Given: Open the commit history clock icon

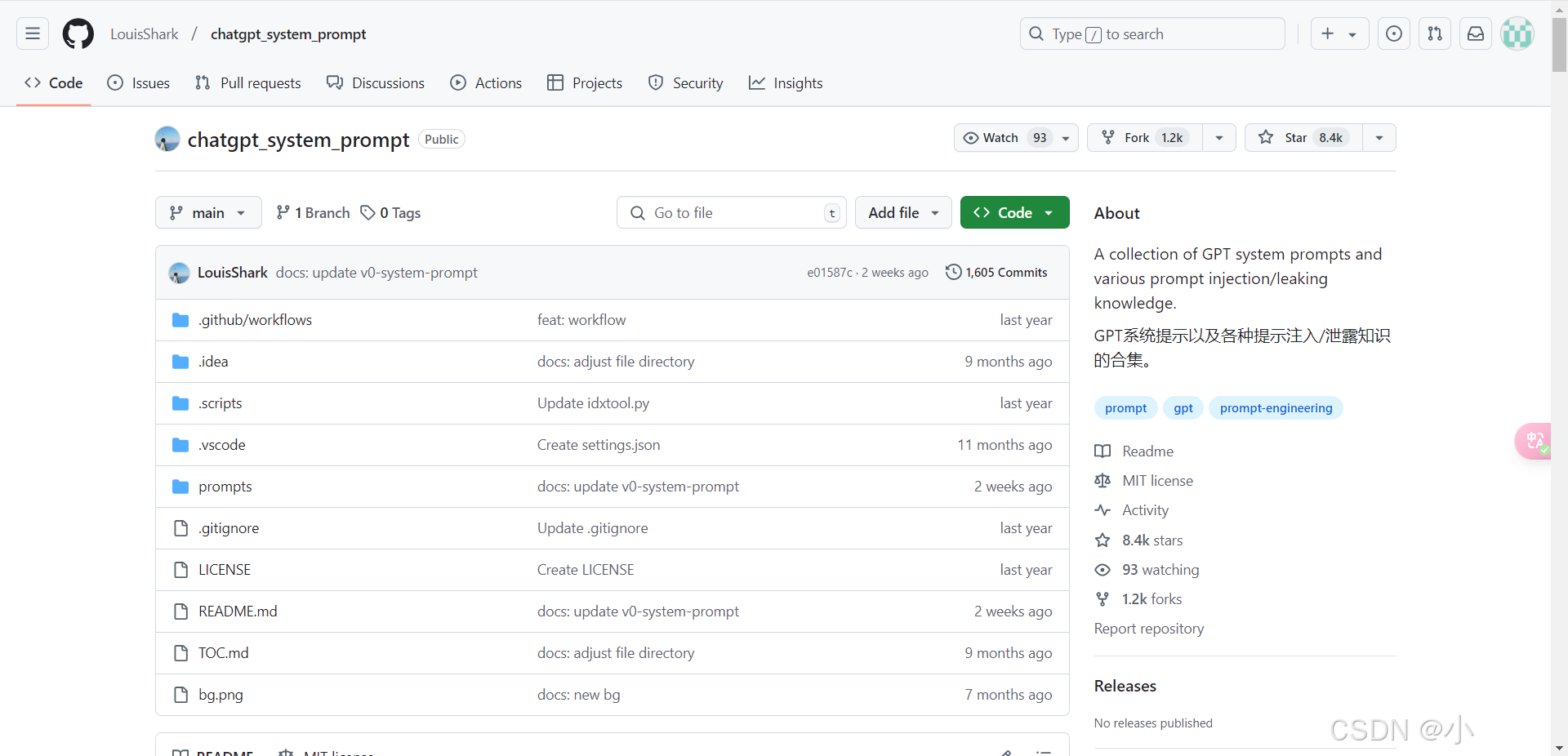Looking at the screenshot, I should pos(953,272).
